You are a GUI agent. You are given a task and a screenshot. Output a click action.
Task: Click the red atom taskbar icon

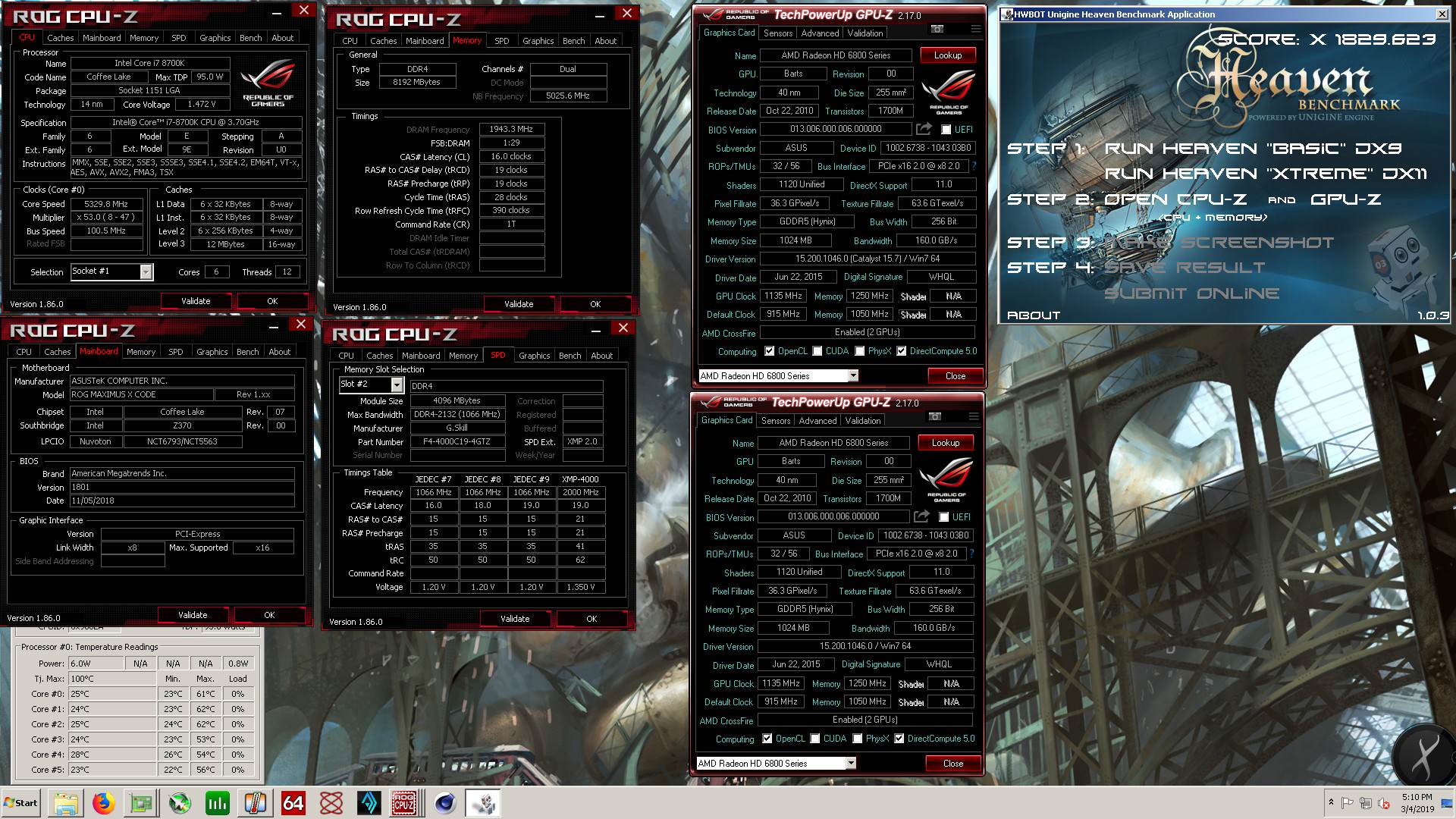331,803
